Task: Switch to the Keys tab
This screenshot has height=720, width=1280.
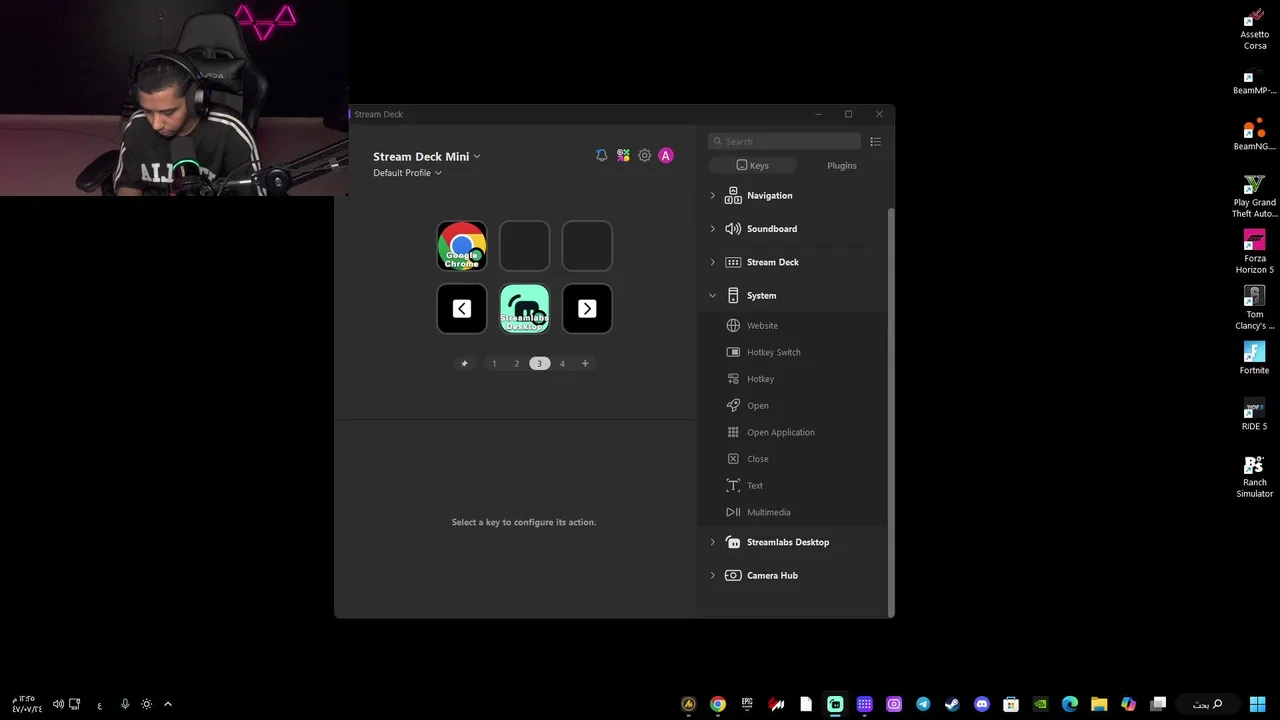Action: pos(752,166)
